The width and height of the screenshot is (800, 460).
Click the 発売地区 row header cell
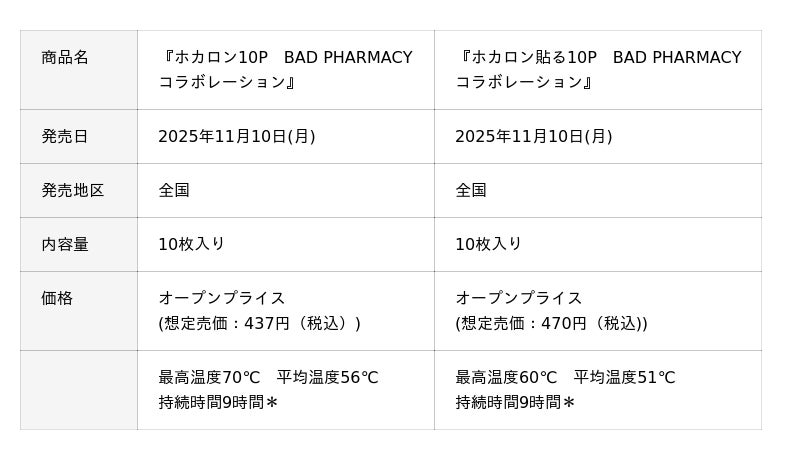tap(72, 191)
